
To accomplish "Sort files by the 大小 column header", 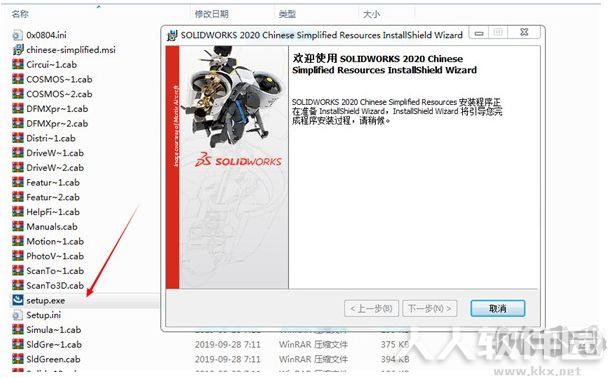I will click(371, 14).
